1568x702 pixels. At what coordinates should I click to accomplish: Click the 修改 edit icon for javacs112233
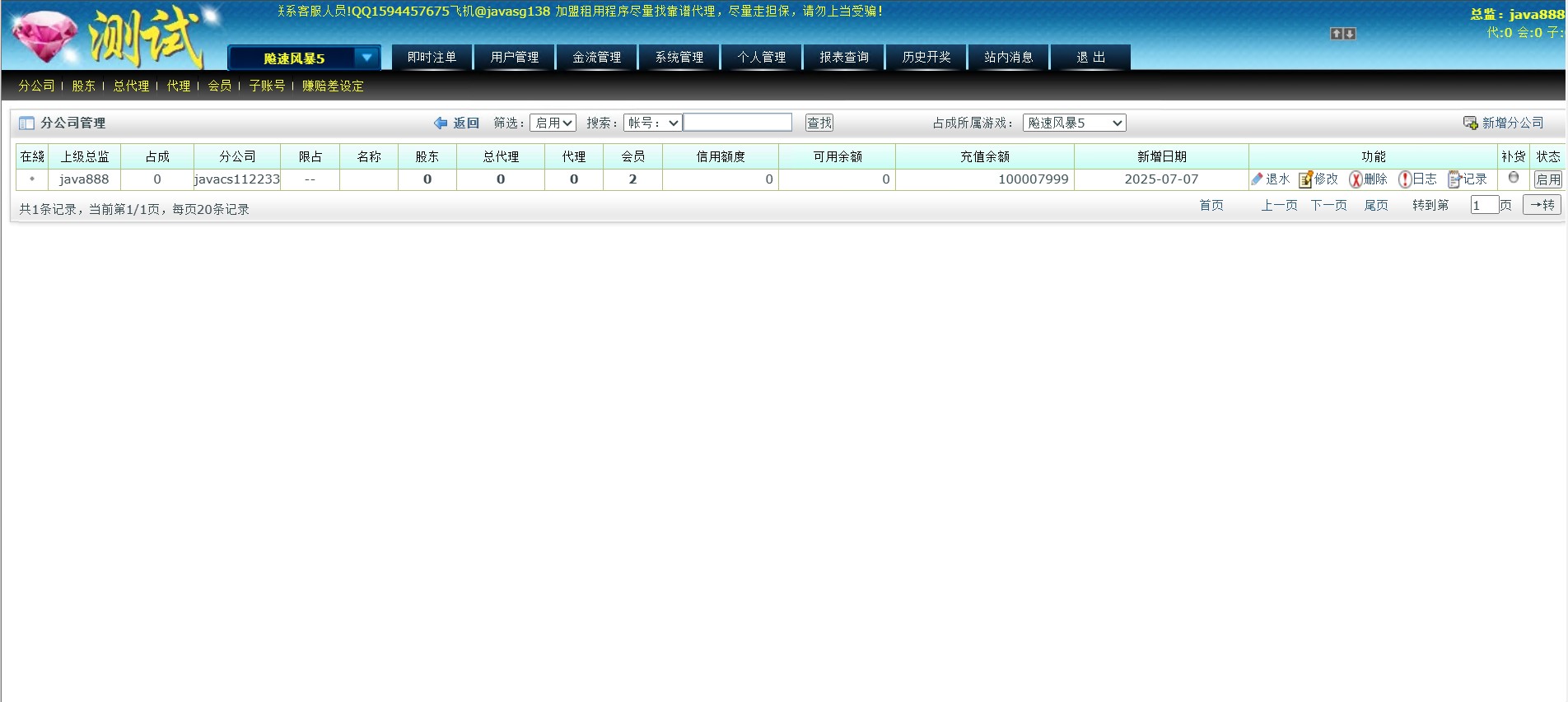click(x=1305, y=179)
